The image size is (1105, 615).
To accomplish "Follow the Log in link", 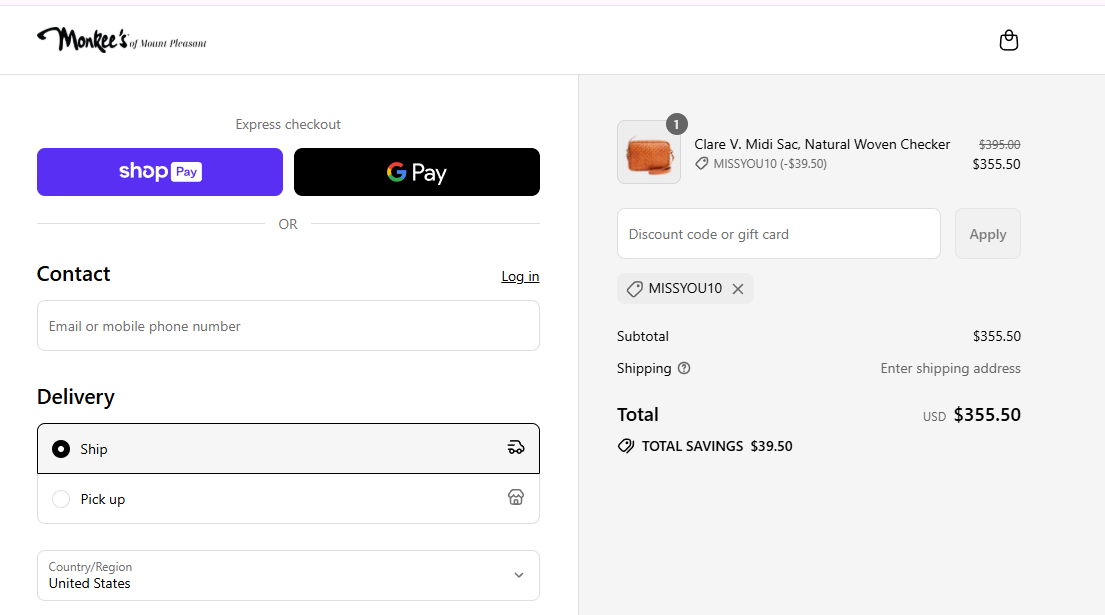I will (x=520, y=276).
